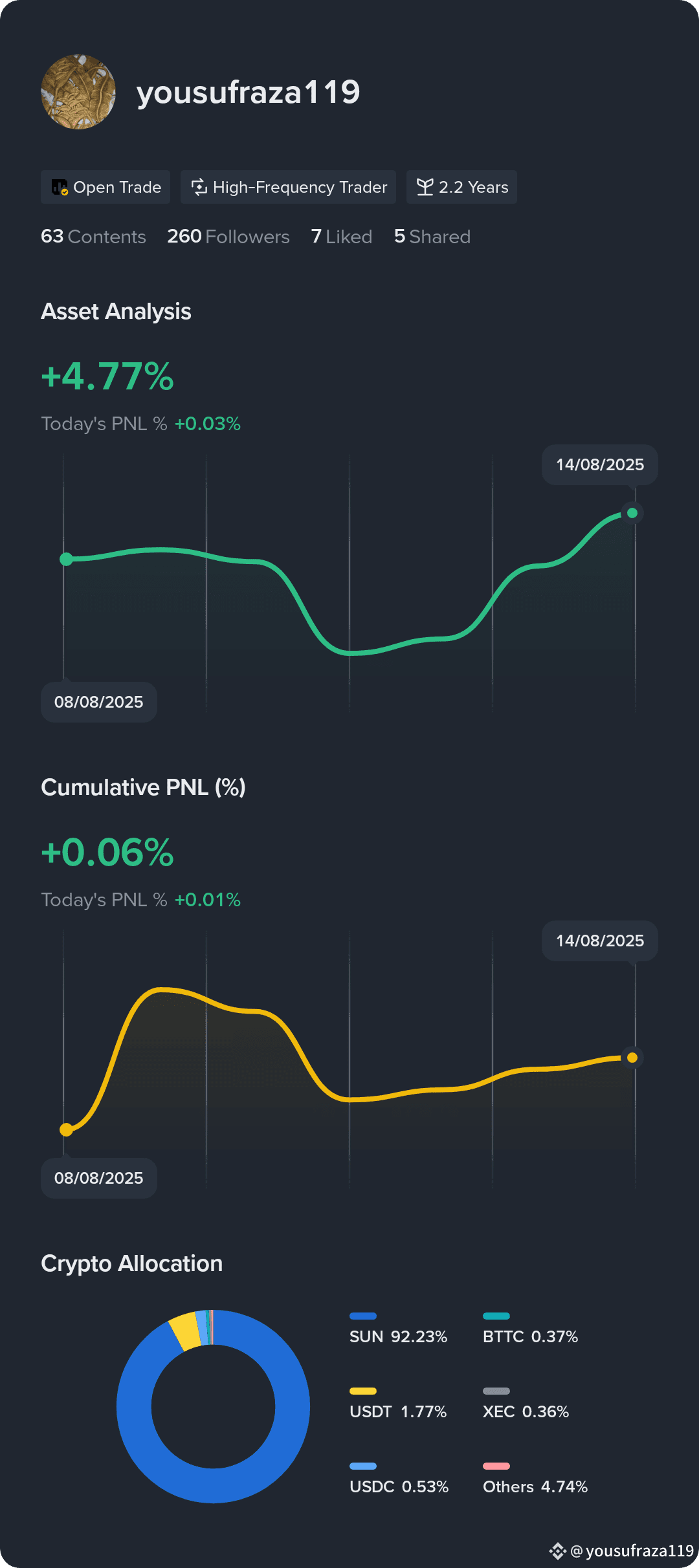Click the teal BTTC legend swatch
This screenshot has width=699, height=1568.
click(496, 1316)
